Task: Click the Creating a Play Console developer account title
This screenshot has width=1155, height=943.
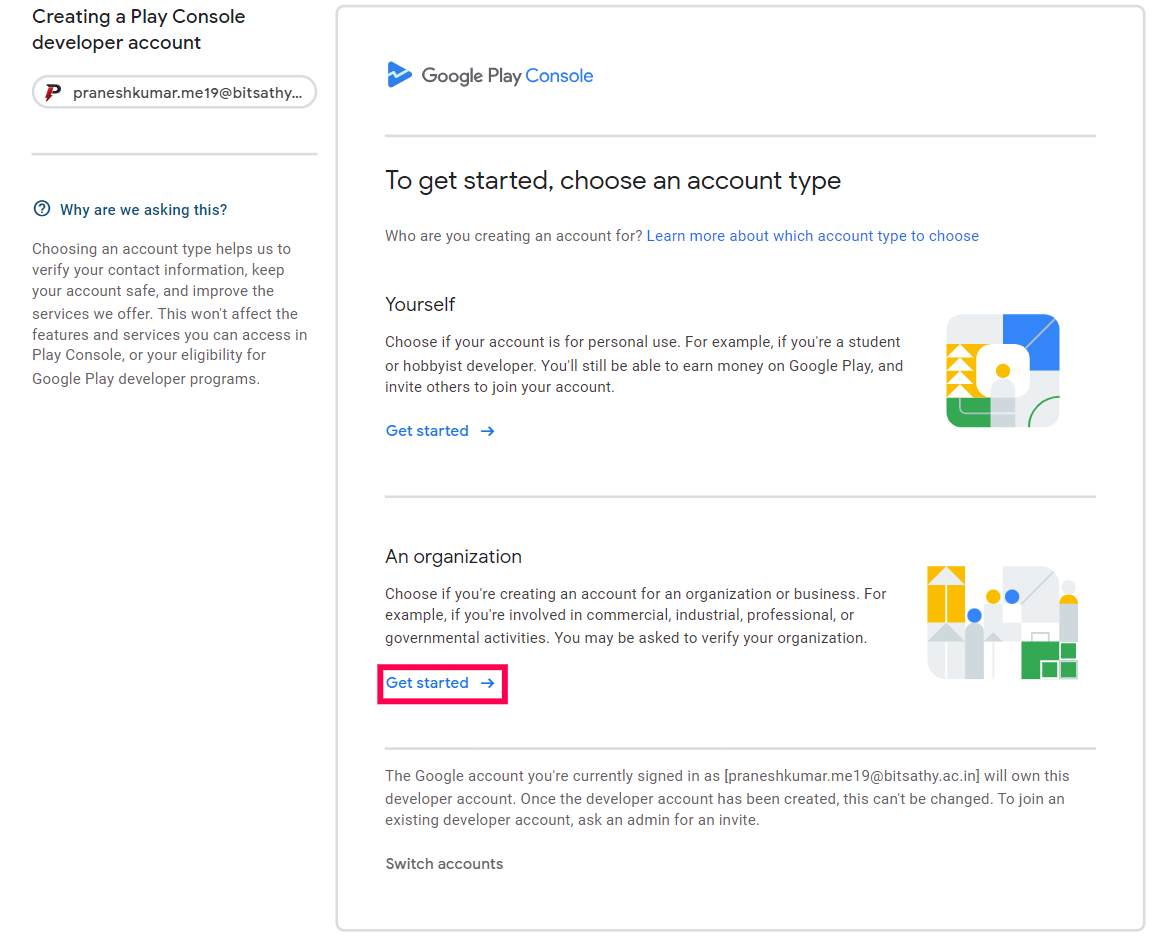Action: point(138,30)
